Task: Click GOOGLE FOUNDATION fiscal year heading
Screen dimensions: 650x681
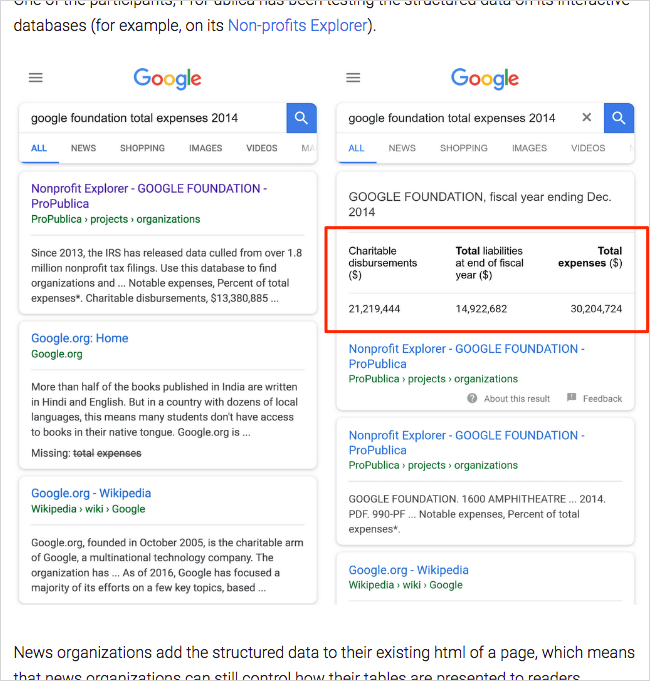Action: 480,204
